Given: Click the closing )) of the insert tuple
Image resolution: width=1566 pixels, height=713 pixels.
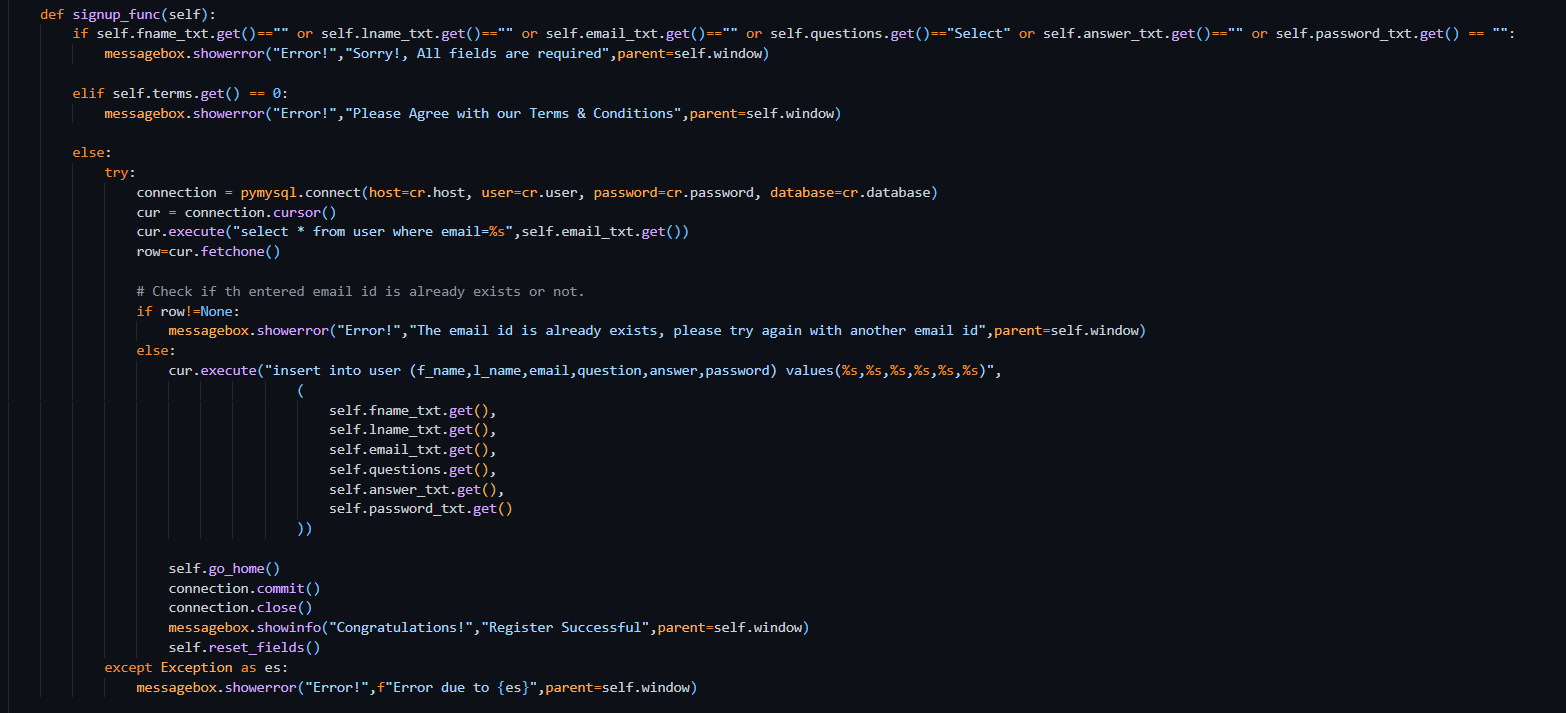Looking at the screenshot, I should (x=305, y=529).
